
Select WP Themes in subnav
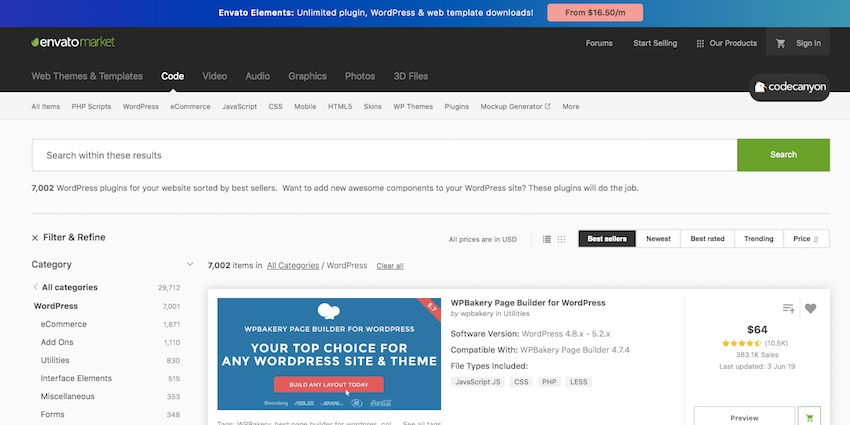click(x=413, y=107)
